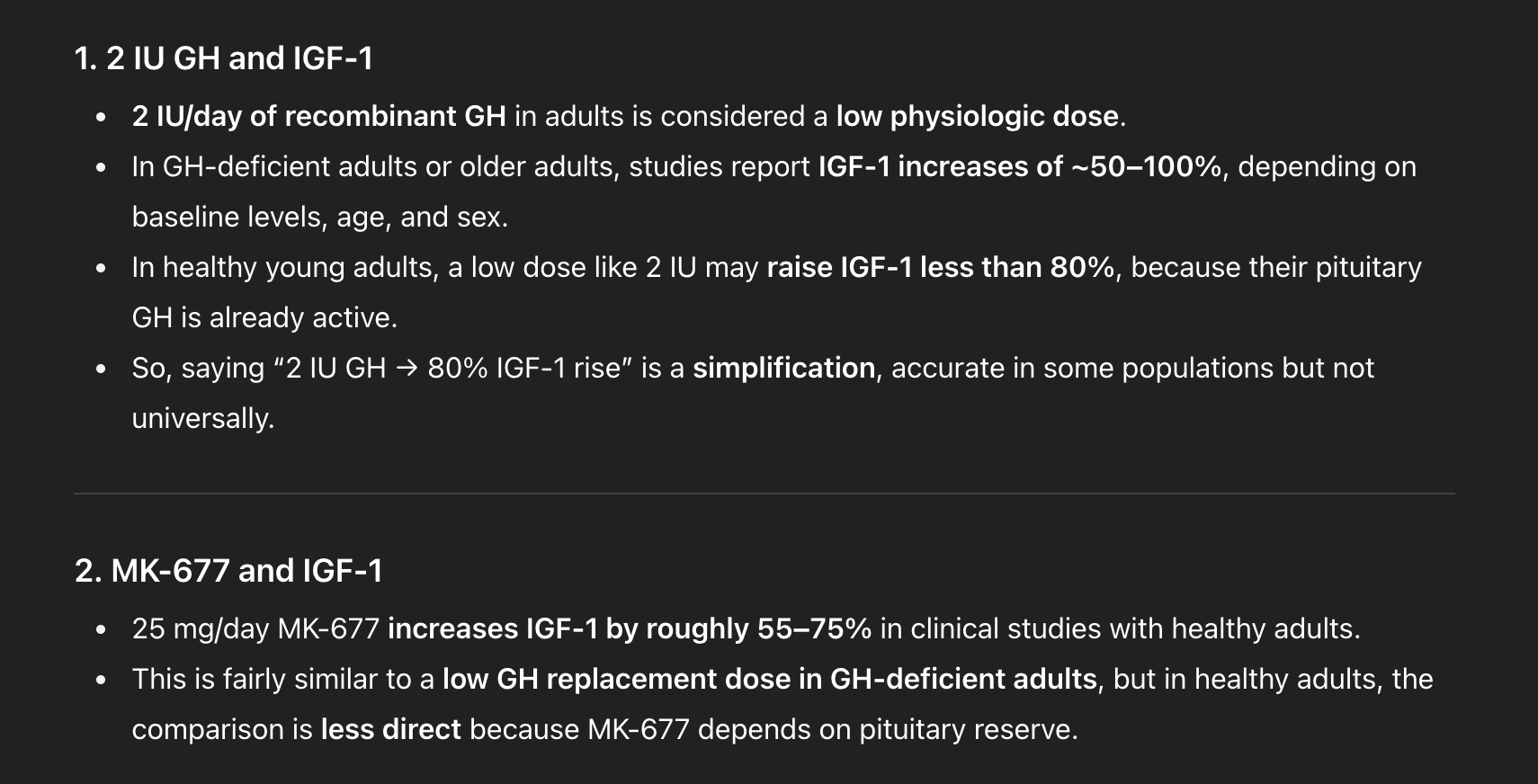Click the text "25 mg/day MK-677"
The width and height of the screenshot is (1538, 784).
255,628
